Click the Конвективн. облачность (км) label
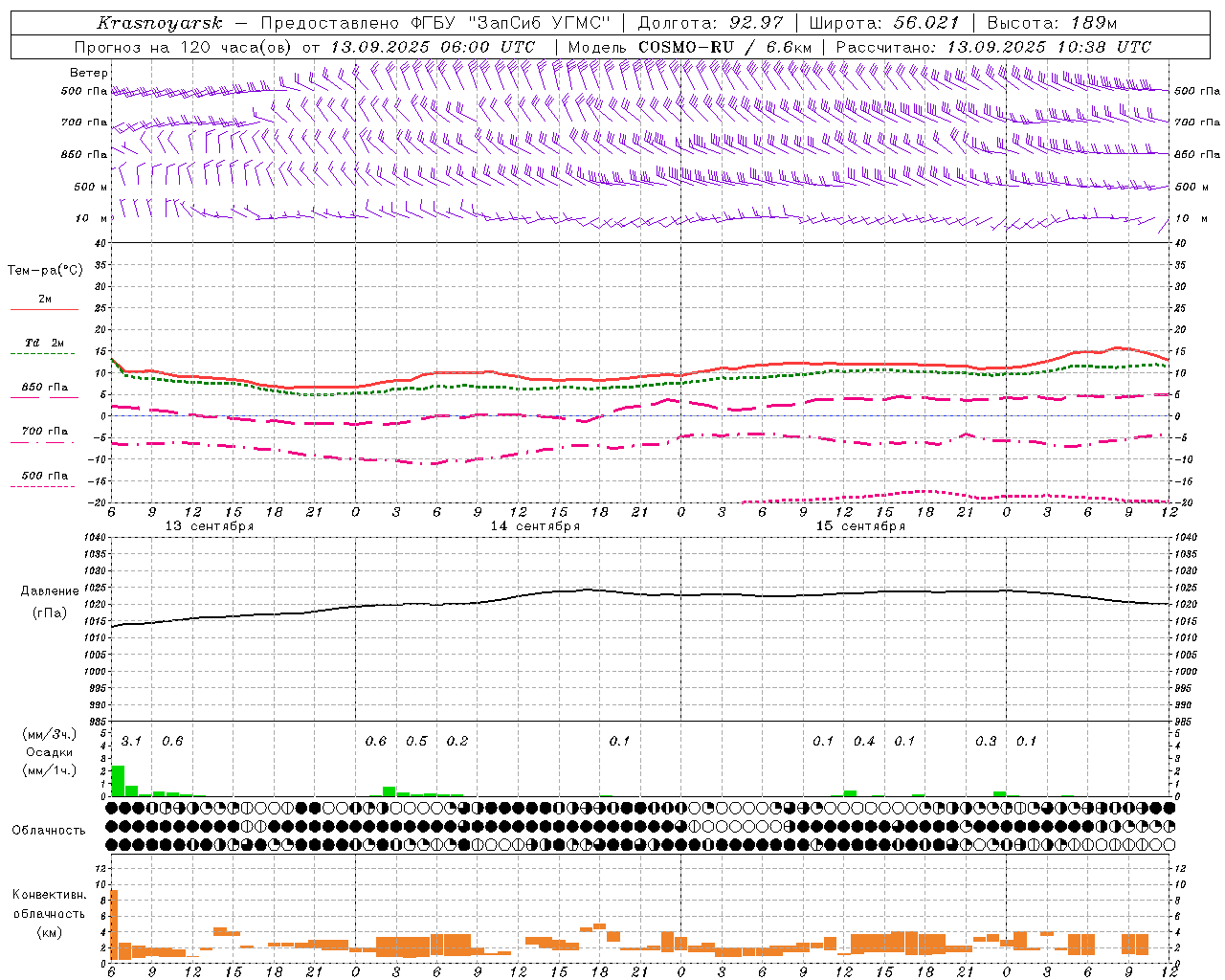This screenshot has height=980, width=1225. coord(49,913)
